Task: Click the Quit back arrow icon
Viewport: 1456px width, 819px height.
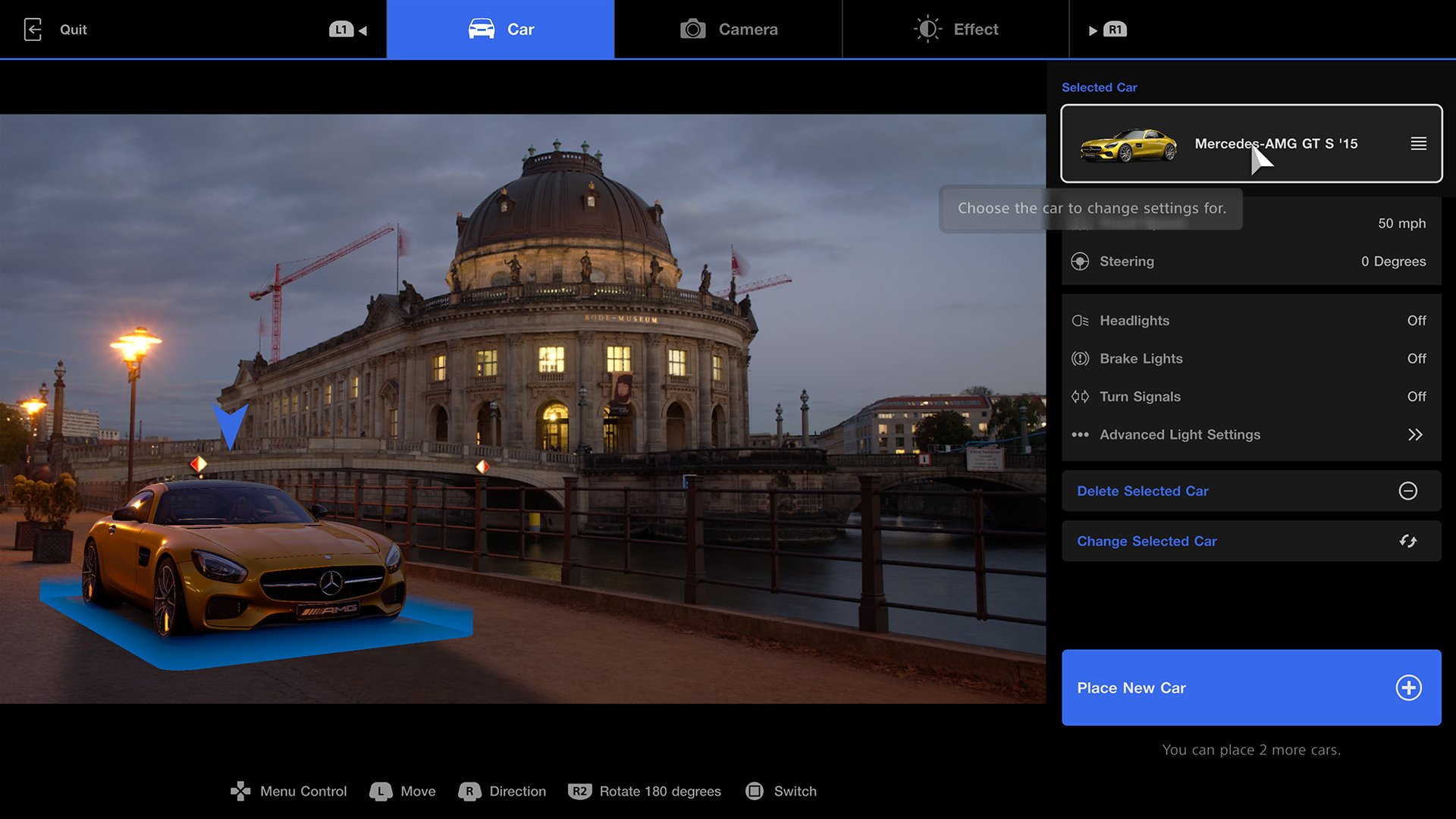Action: pos(33,29)
